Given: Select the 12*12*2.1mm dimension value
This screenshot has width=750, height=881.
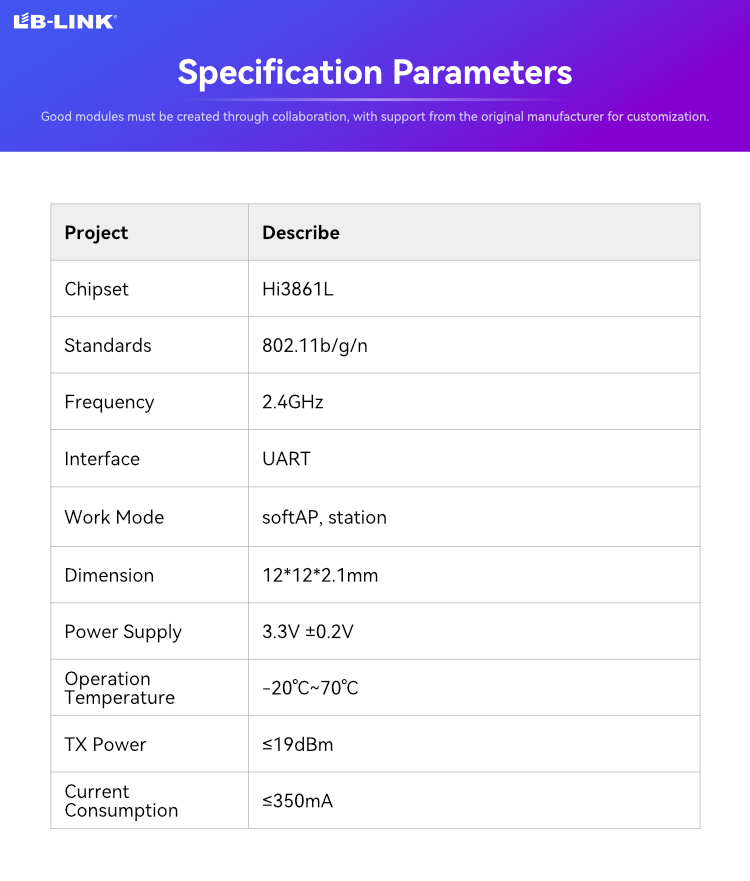Looking at the screenshot, I should [320, 575].
